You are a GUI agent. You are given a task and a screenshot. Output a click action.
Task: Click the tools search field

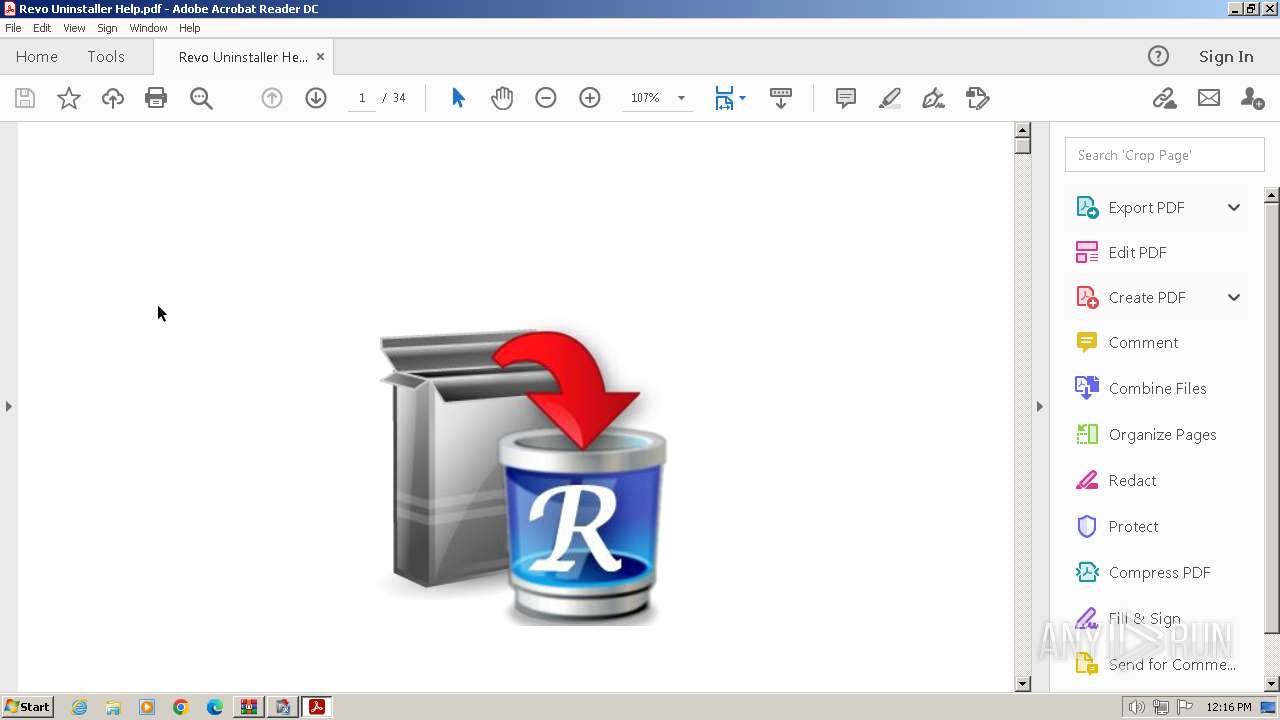coord(1164,155)
